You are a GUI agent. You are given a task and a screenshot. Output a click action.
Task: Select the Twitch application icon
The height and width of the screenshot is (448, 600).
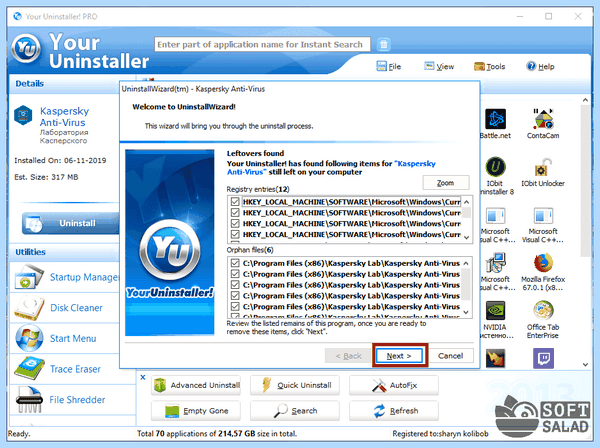coord(543,358)
